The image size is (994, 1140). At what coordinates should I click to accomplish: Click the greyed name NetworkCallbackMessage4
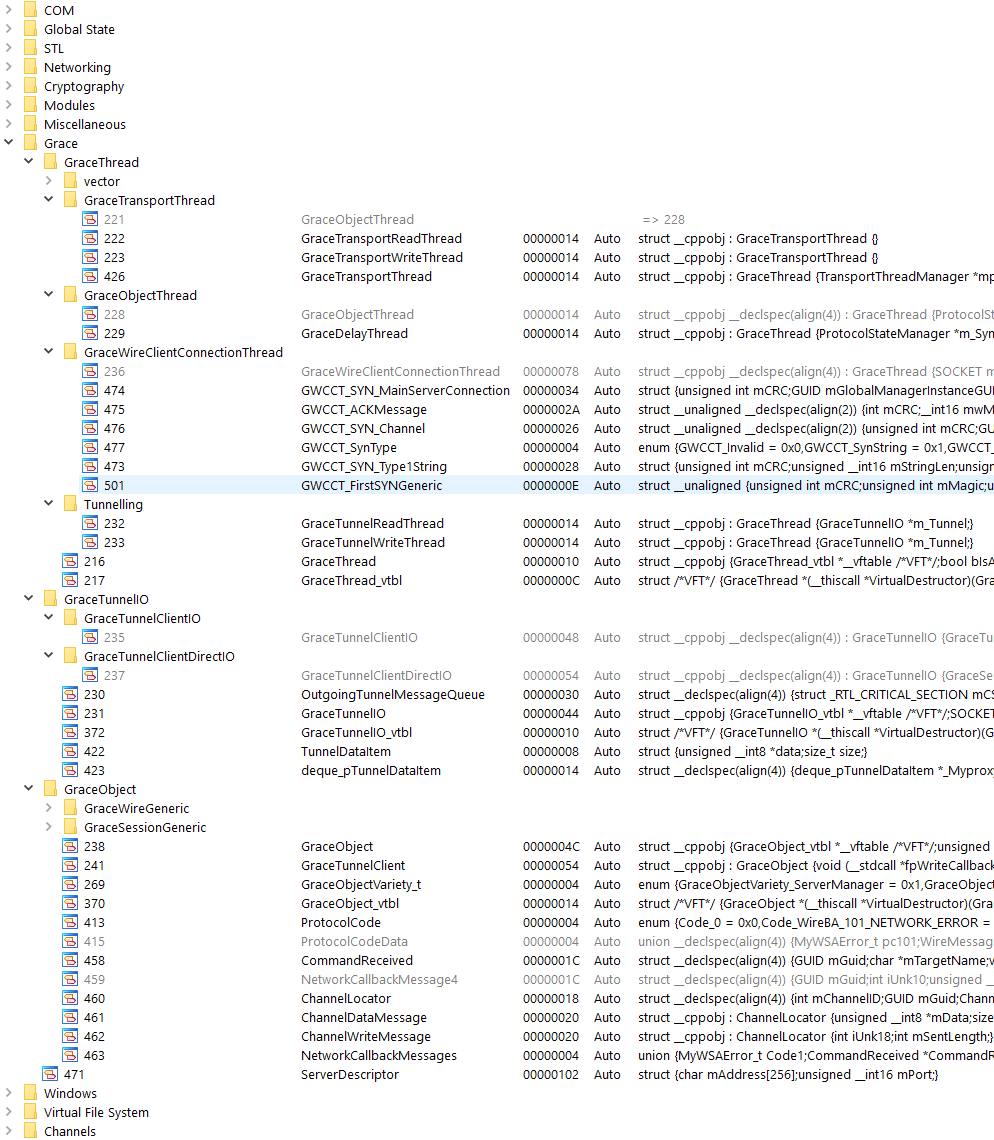(380, 979)
